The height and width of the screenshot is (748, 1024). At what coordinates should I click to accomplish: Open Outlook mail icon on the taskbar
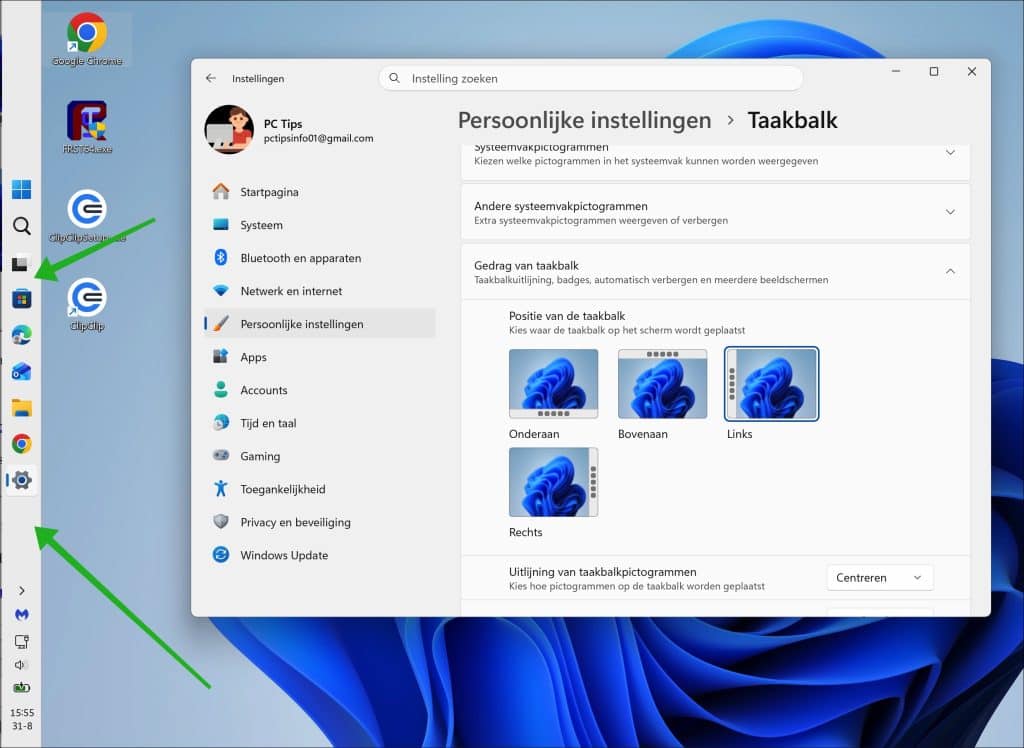pos(22,372)
